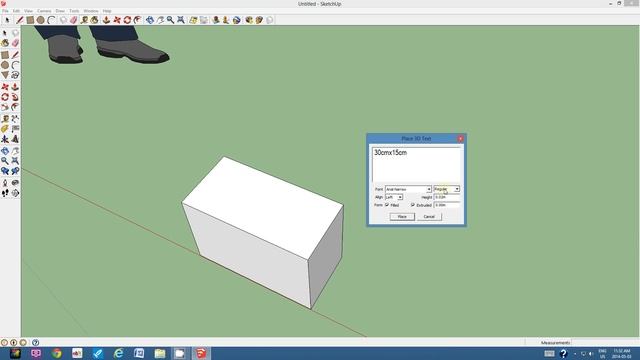The width and height of the screenshot is (640, 360).
Task: Pick the Scale tool in left tool set
Action: (x=5, y=107)
